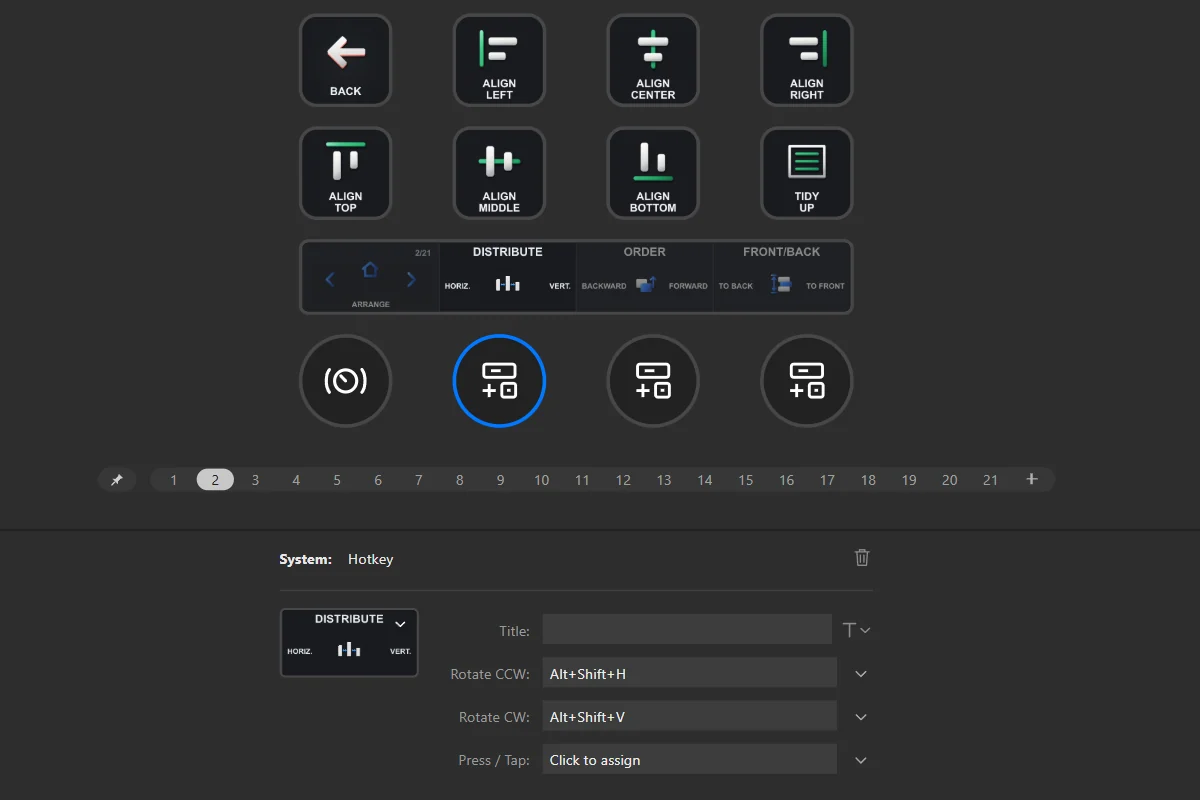
Task: Click the 'Hotkey' action name text
Action: click(x=371, y=559)
